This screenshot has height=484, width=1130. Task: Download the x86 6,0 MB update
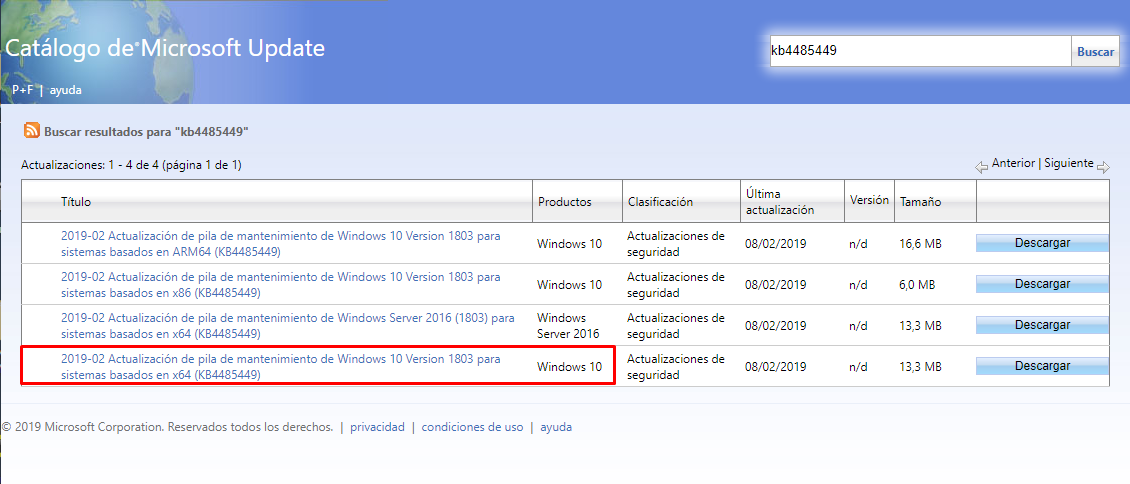1042,284
